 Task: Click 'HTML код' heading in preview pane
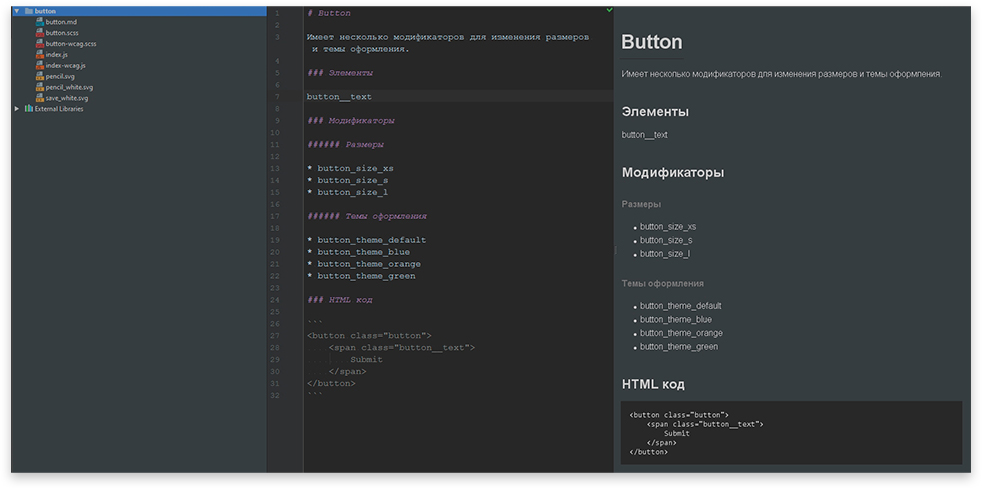click(653, 384)
